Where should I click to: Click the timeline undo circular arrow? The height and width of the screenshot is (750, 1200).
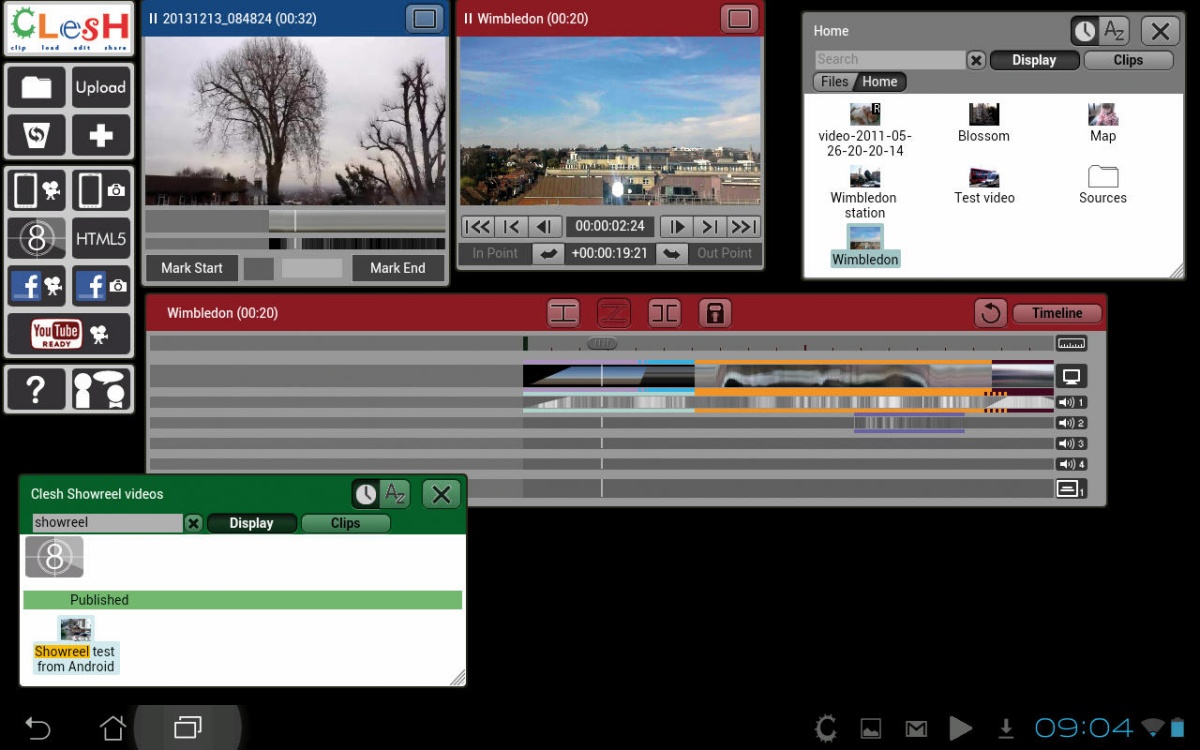991,313
